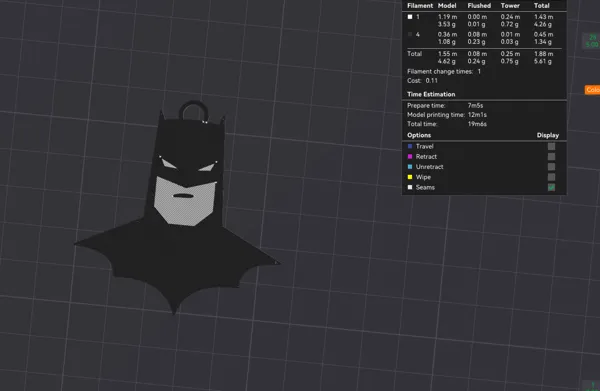Viewport: 600px width, 391px height.
Task: Click the Seams option label
Action: [425, 187]
